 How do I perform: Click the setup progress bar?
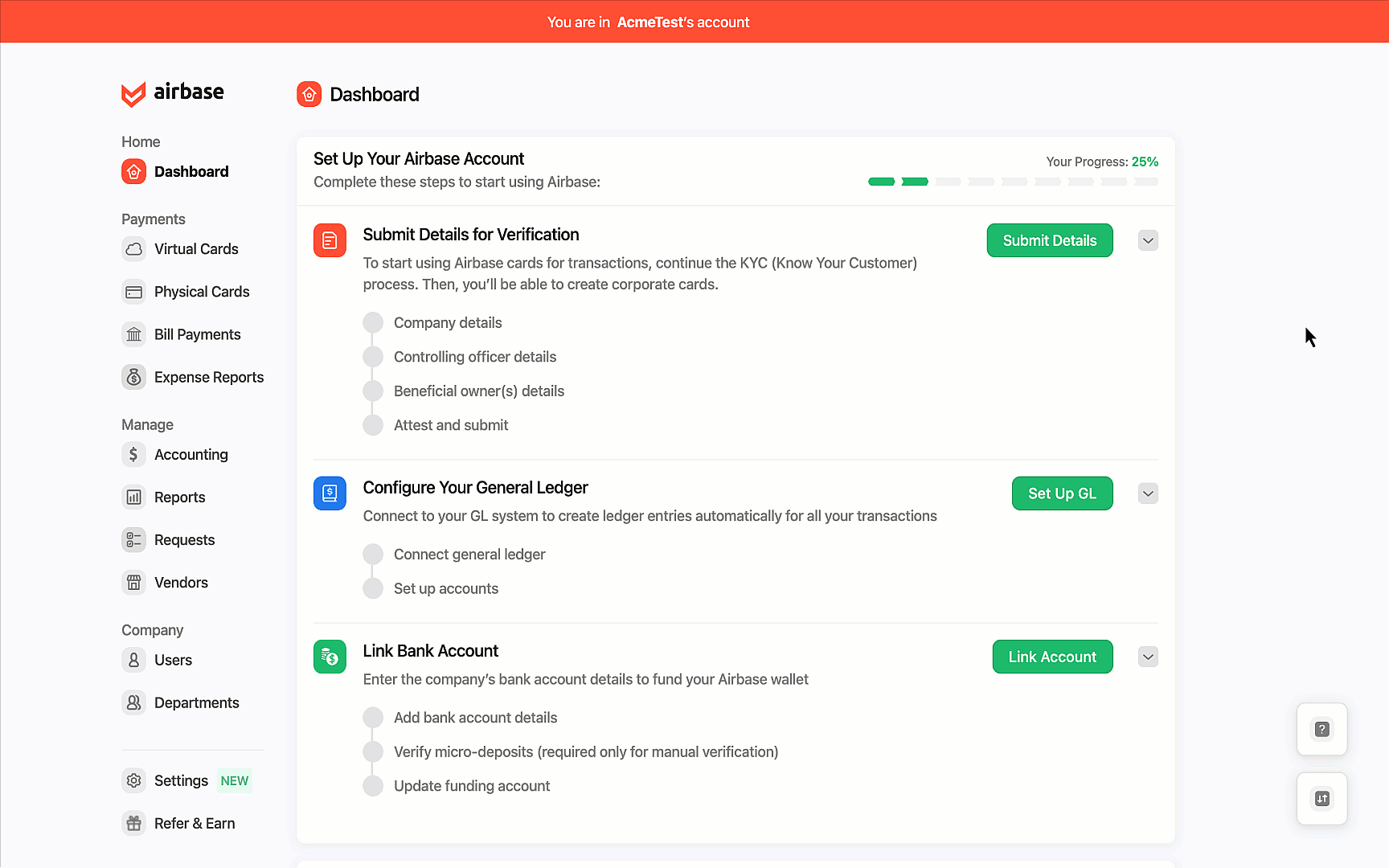1013,182
